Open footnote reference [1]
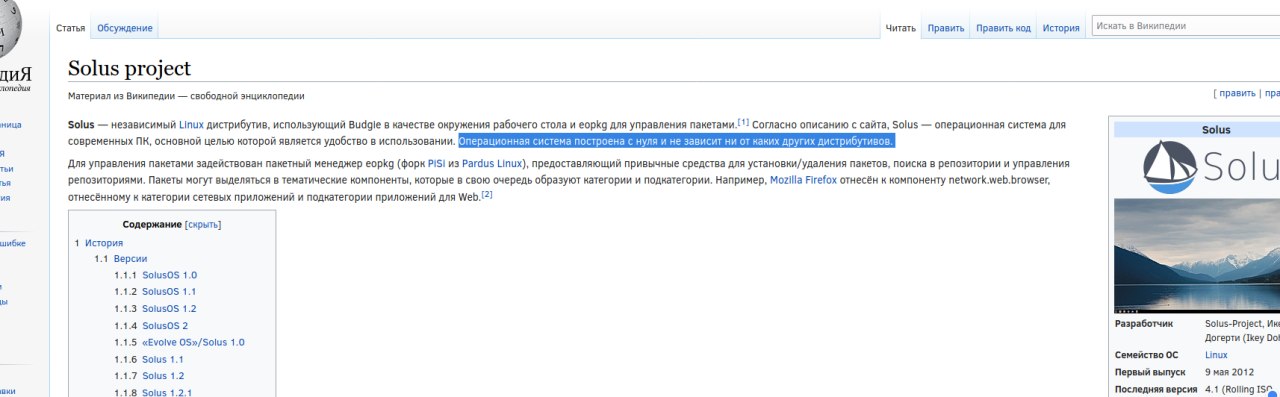This screenshot has height=397, width=1280. tap(743, 123)
